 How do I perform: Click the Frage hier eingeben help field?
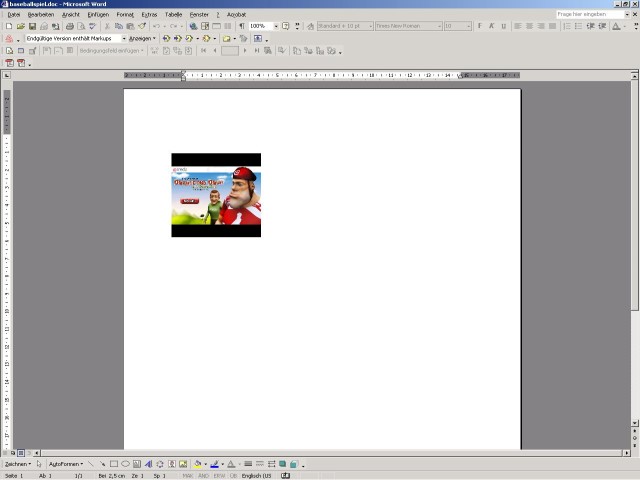(x=590, y=14)
